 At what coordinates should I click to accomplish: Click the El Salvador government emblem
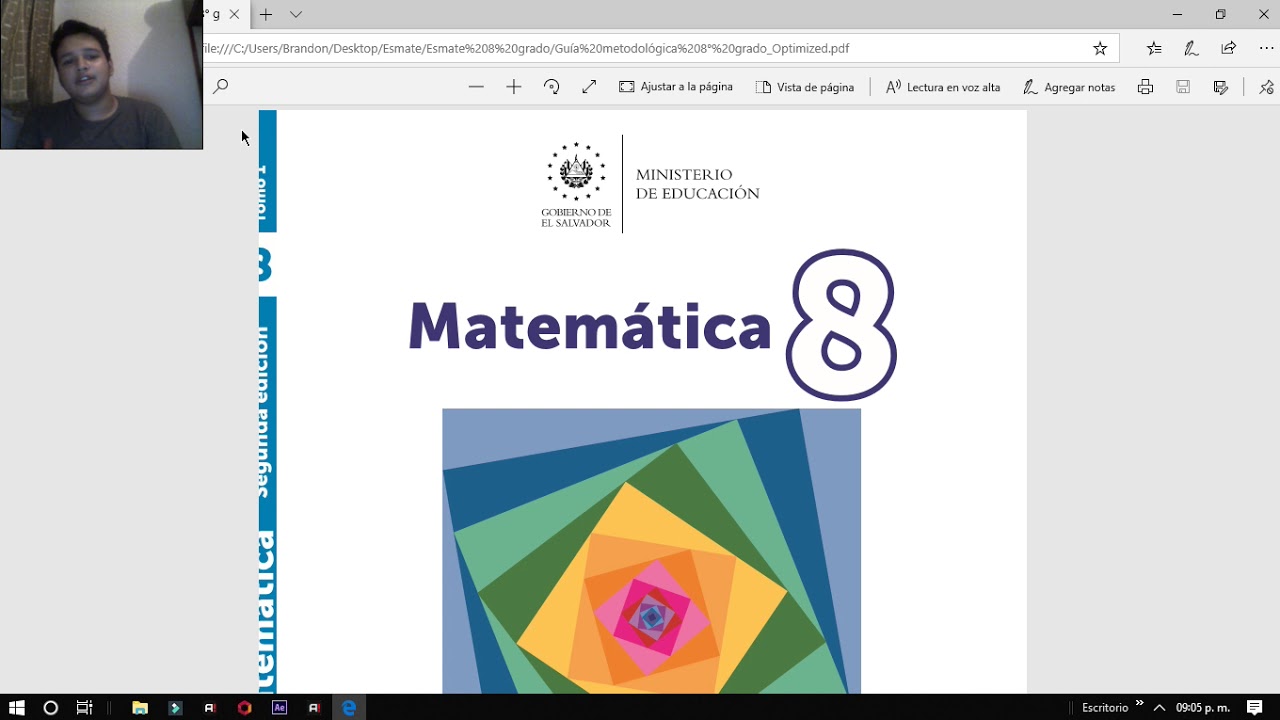click(576, 171)
